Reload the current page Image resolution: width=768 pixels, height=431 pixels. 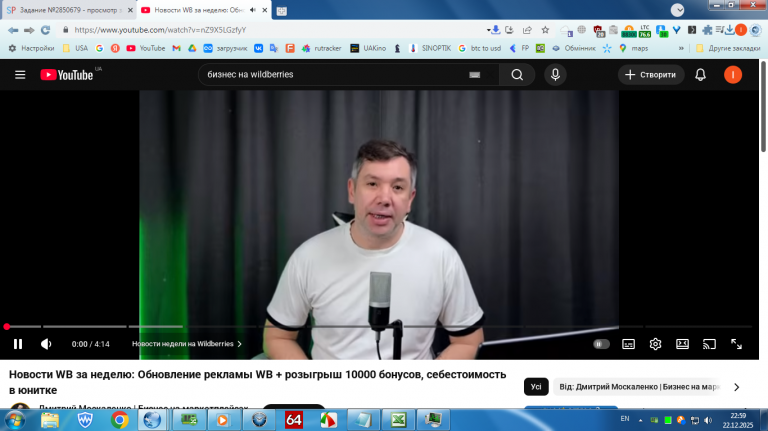(x=46, y=30)
